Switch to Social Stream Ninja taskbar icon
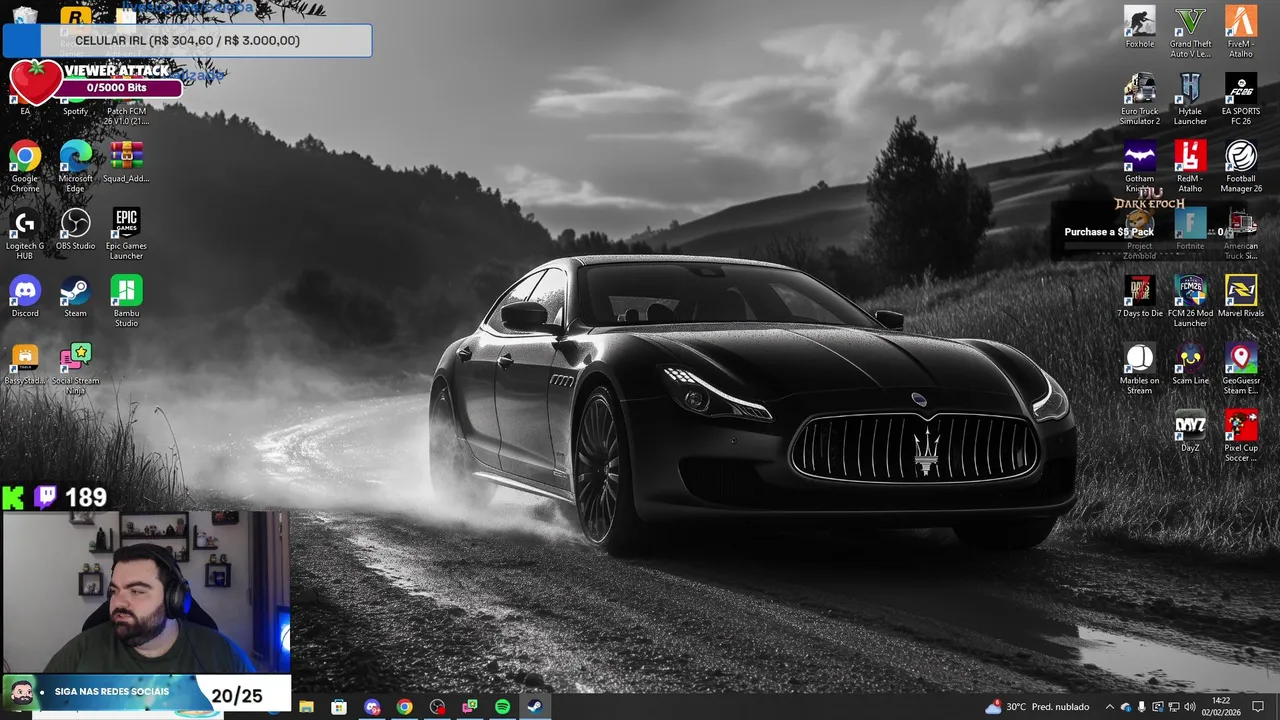Image resolution: width=1280 pixels, height=720 pixels. (x=469, y=707)
